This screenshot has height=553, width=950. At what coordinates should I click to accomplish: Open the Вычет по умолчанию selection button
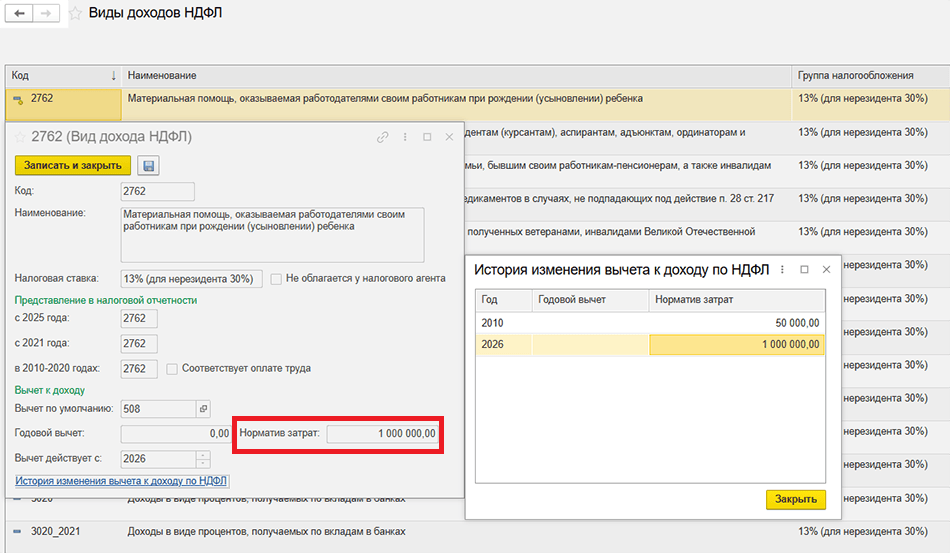coord(203,409)
